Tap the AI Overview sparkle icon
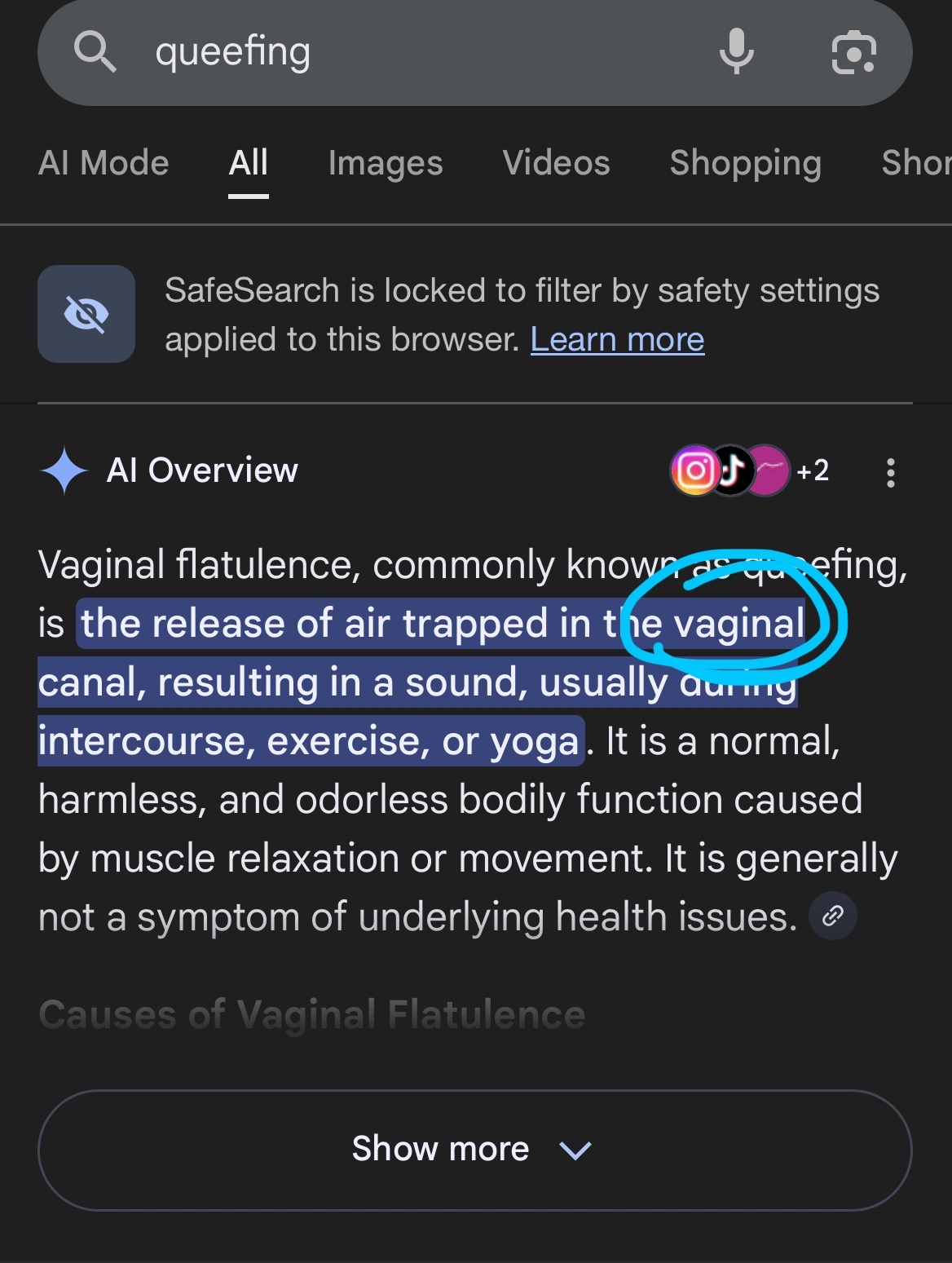The height and width of the screenshot is (1263, 952). tap(64, 470)
